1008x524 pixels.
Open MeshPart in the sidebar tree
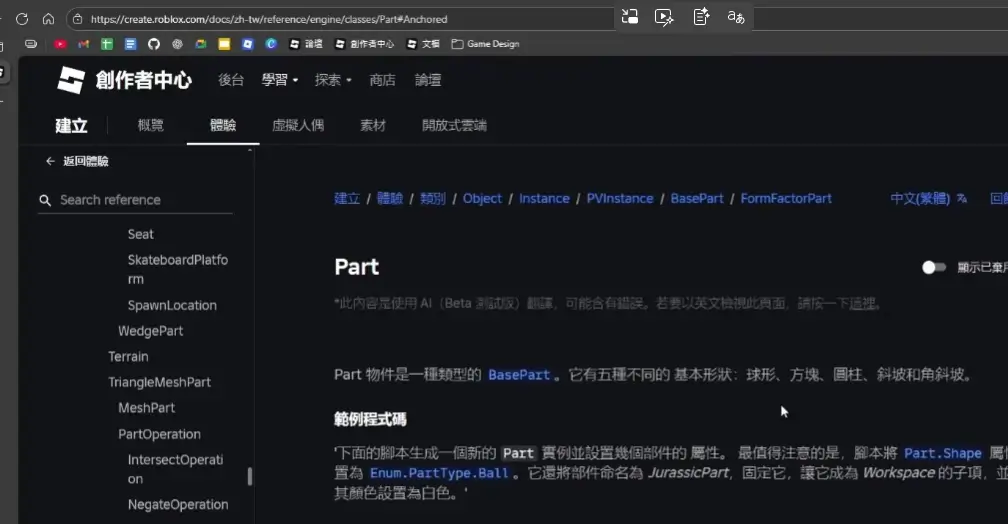147,408
